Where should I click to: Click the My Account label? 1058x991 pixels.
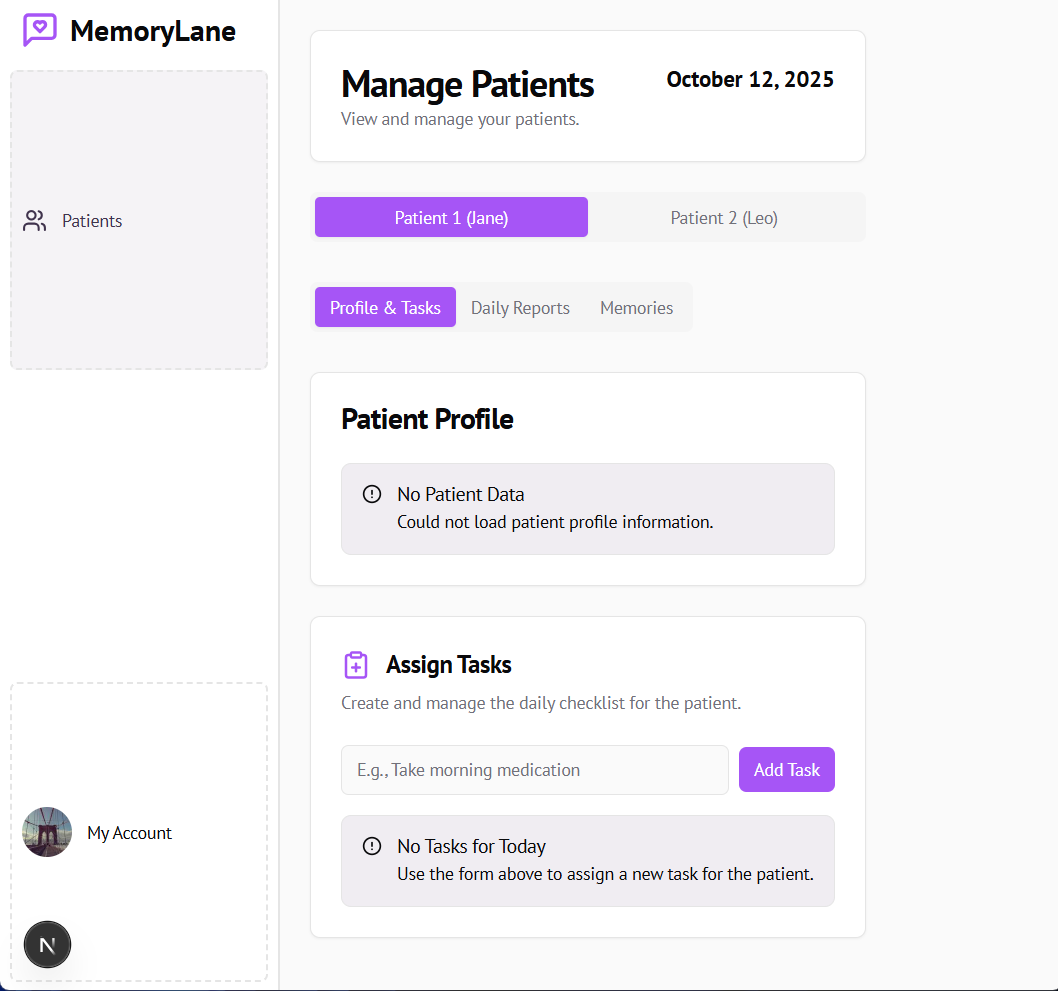(x=129, y=833)
